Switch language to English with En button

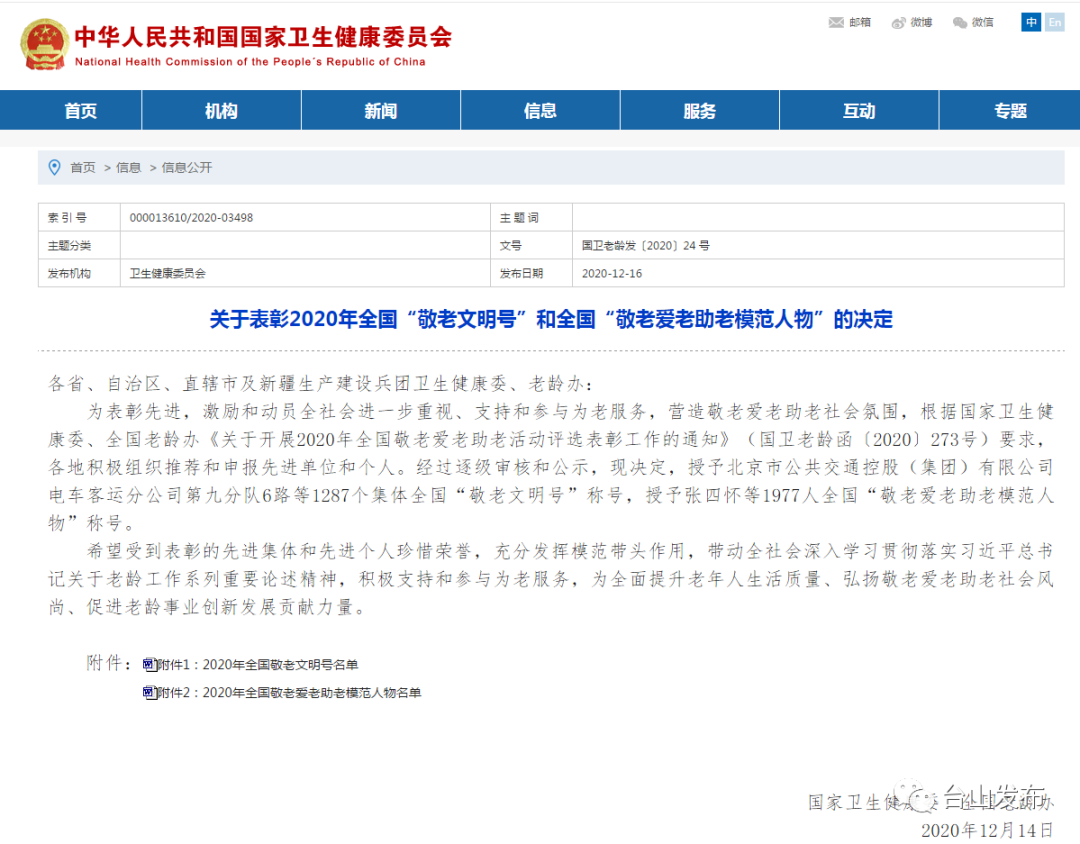[x=1055, y=22]
